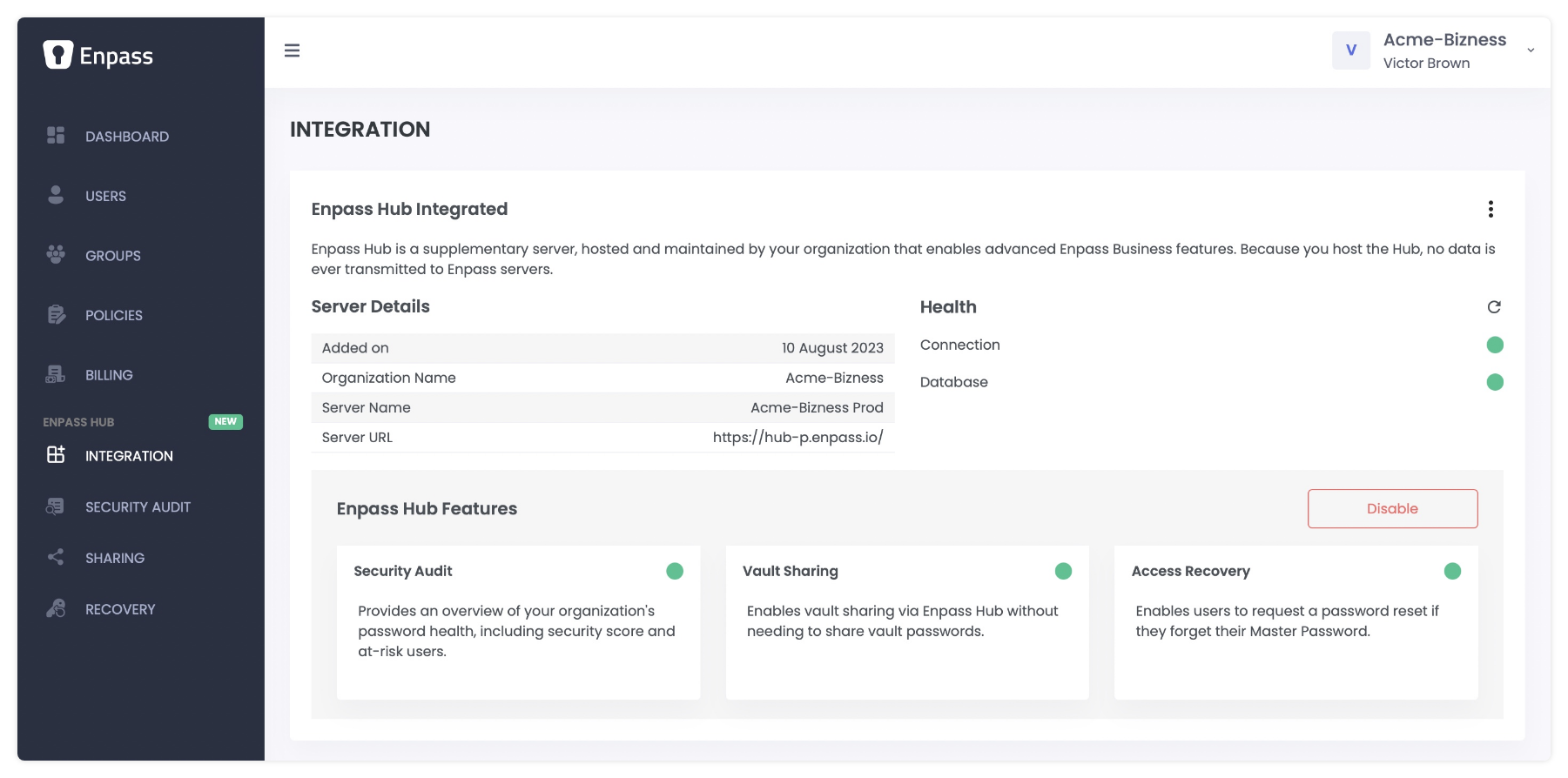Click the Connection green status indicator
The image size is (1568, 778).
coord(1495,345)
